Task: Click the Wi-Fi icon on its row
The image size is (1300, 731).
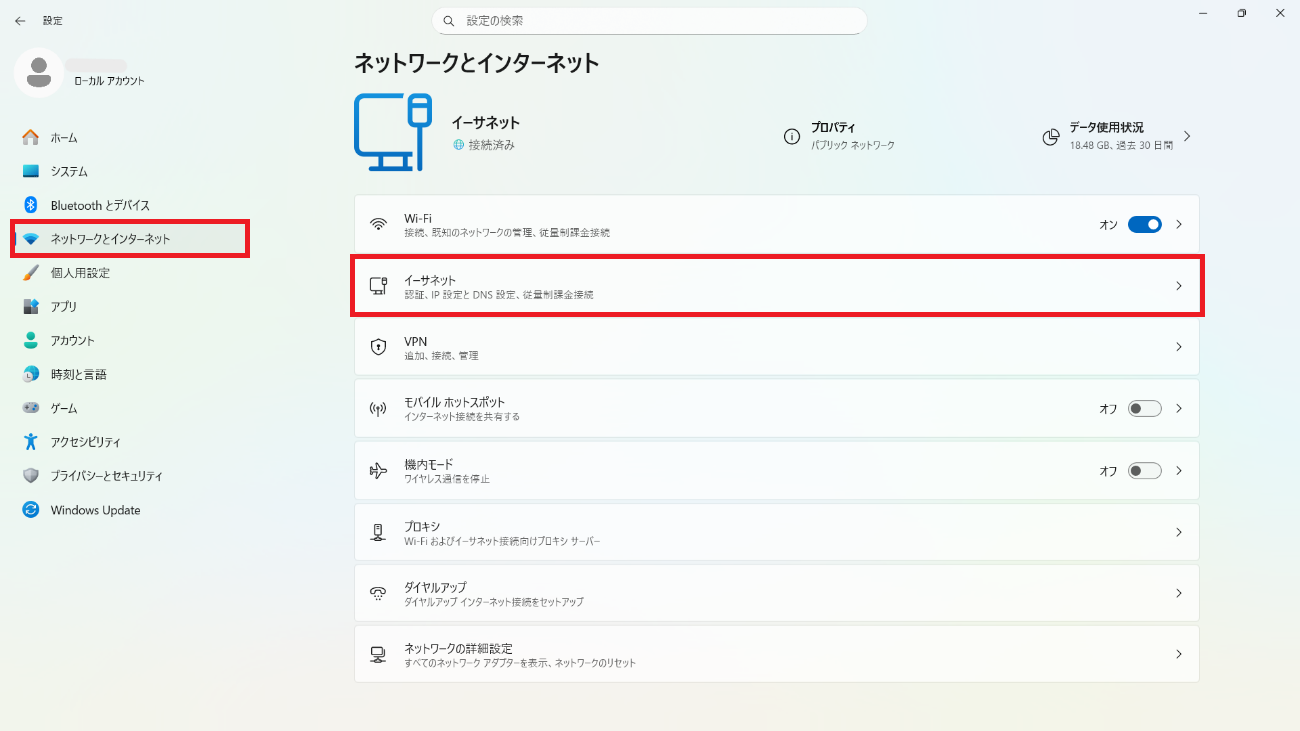Action: pos(380,223)
